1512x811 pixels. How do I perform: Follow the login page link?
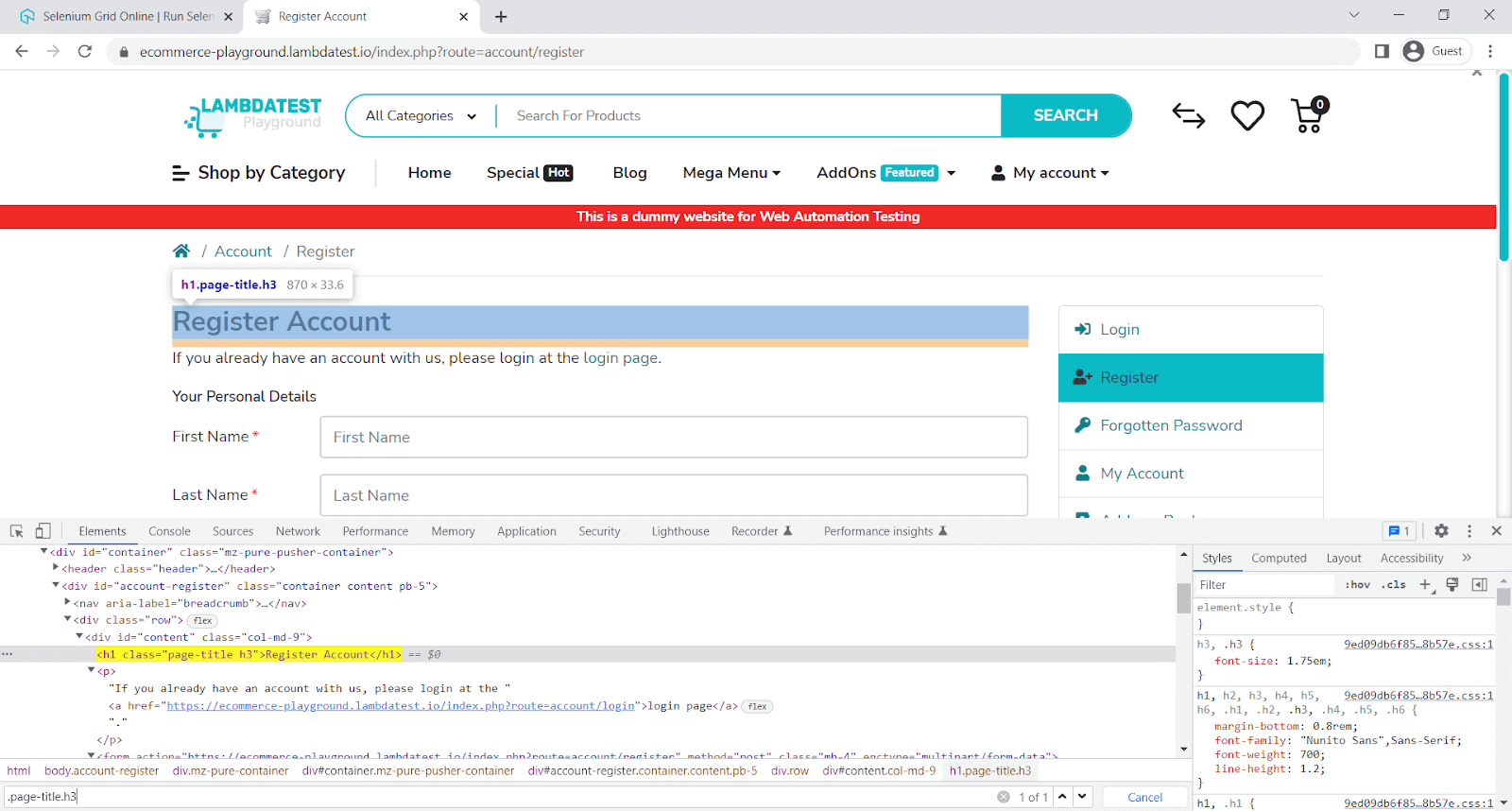click(620, 358)
